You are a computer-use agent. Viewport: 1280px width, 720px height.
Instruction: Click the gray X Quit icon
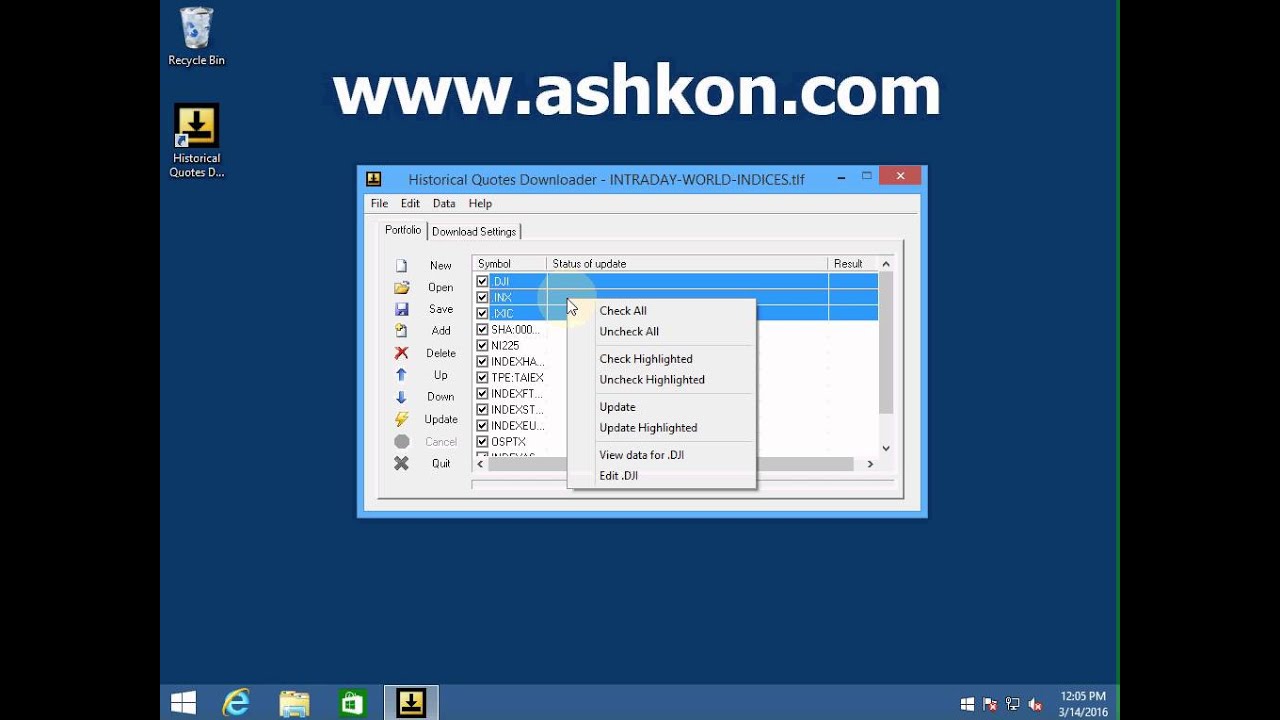(401, 463)
